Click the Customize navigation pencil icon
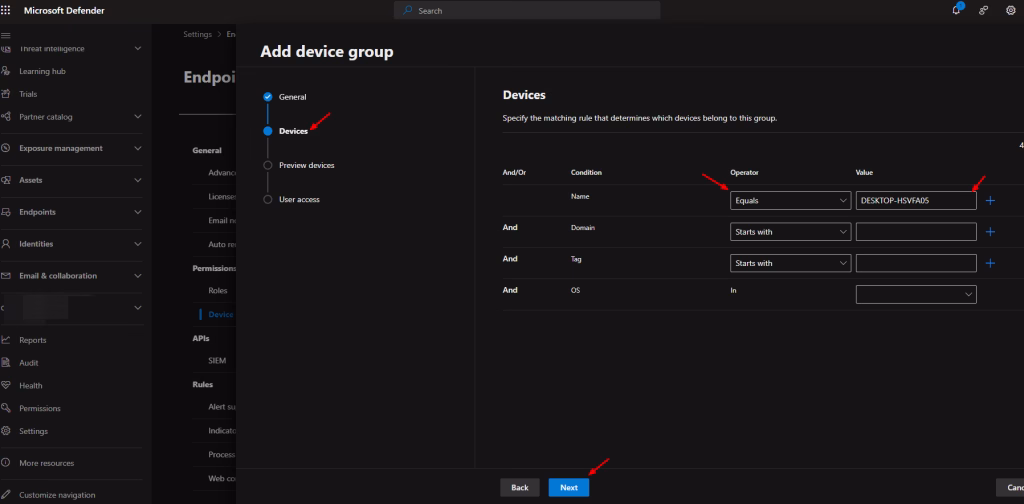The width and height of the screenshot is (1024, 504). tap(6, 495)
